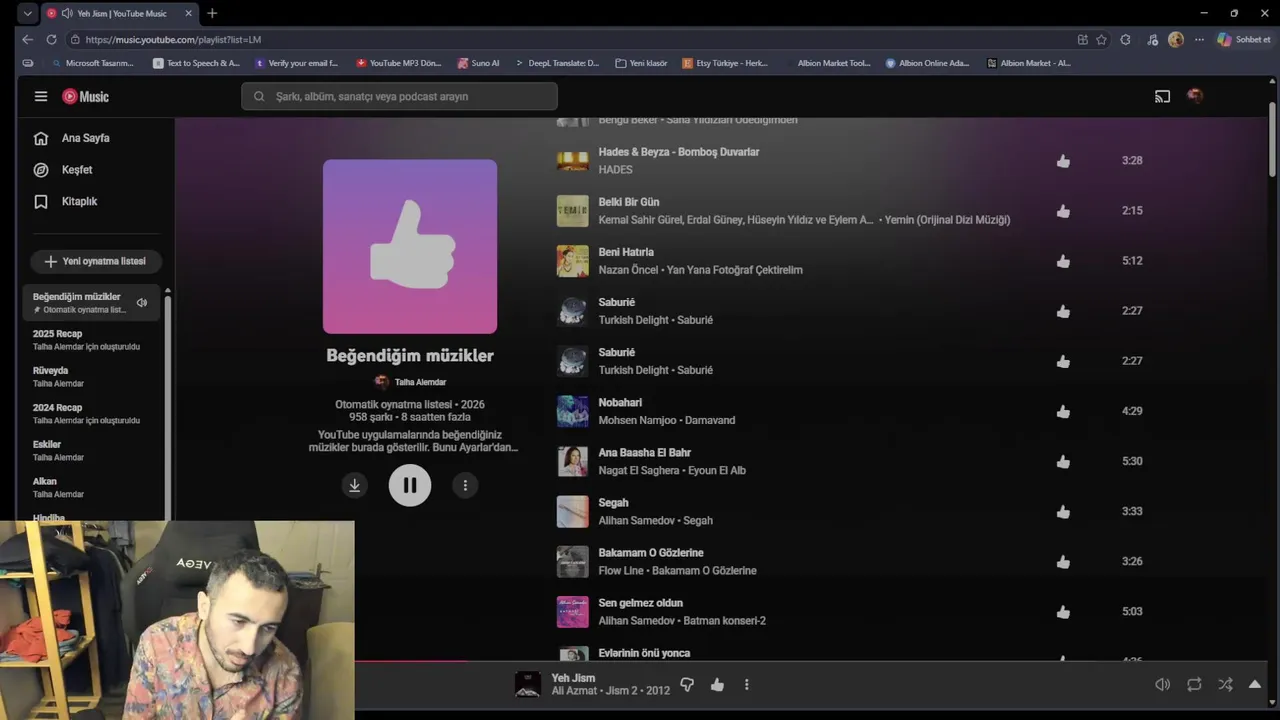
Task: Toggle shuffle in player bar
Action: (1225, 685)
